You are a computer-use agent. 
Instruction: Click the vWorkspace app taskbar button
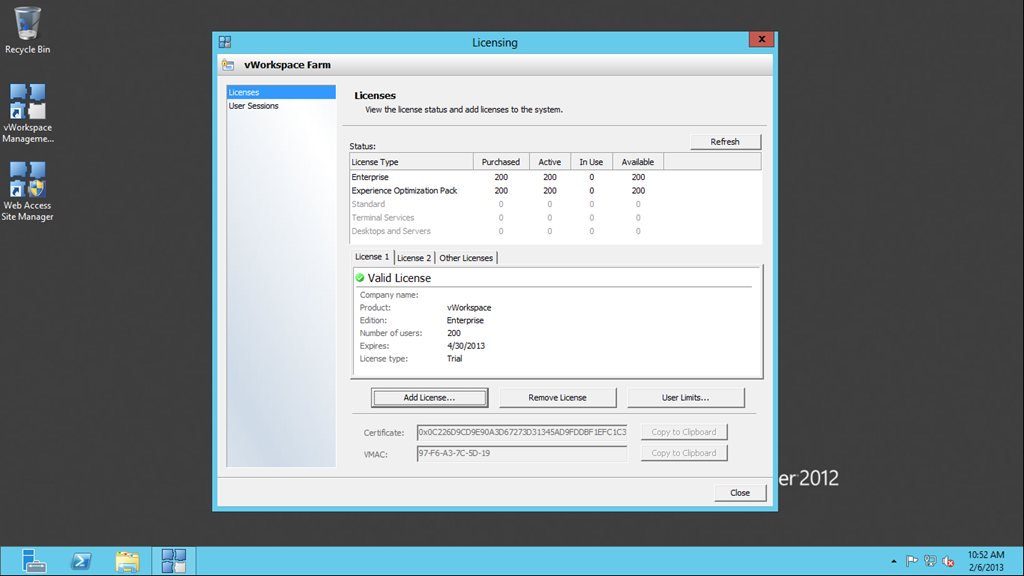coord(174,561)
